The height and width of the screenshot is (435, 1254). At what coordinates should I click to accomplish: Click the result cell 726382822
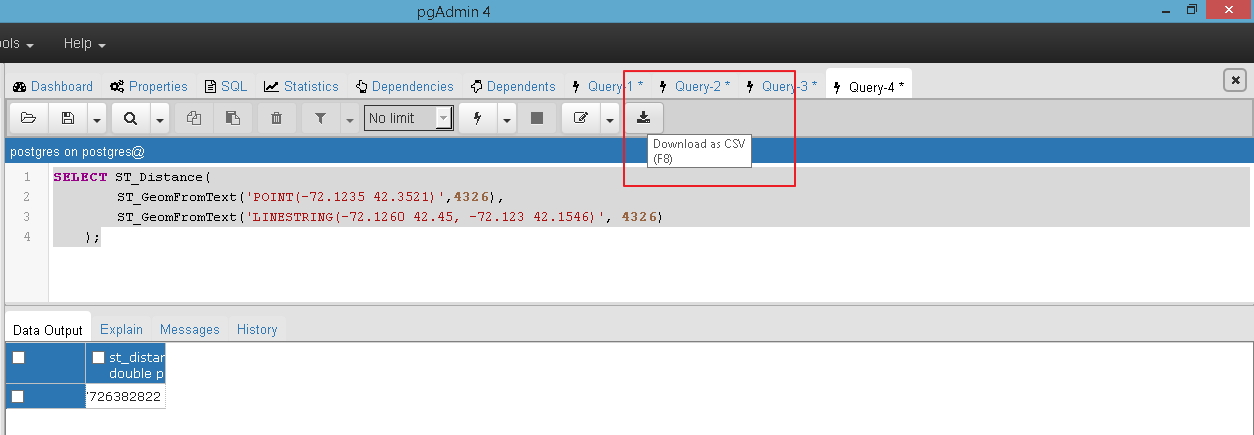point(125,397)
